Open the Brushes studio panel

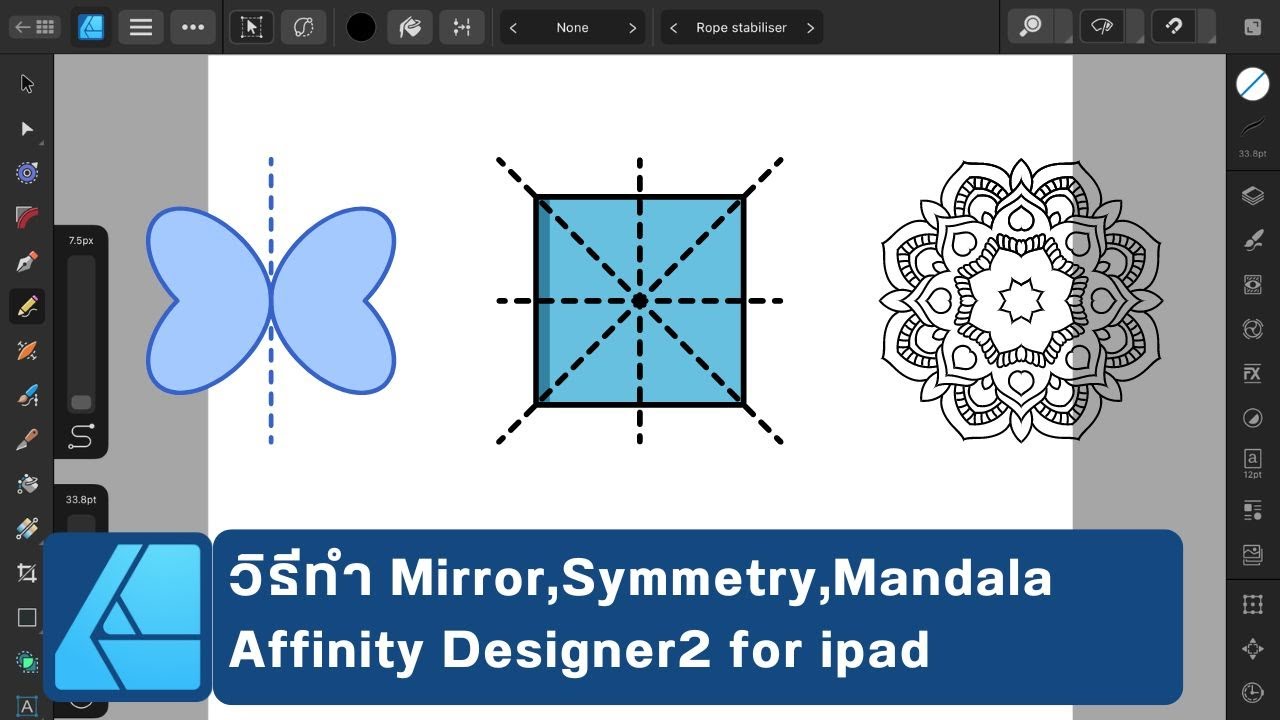[1252, 240]
